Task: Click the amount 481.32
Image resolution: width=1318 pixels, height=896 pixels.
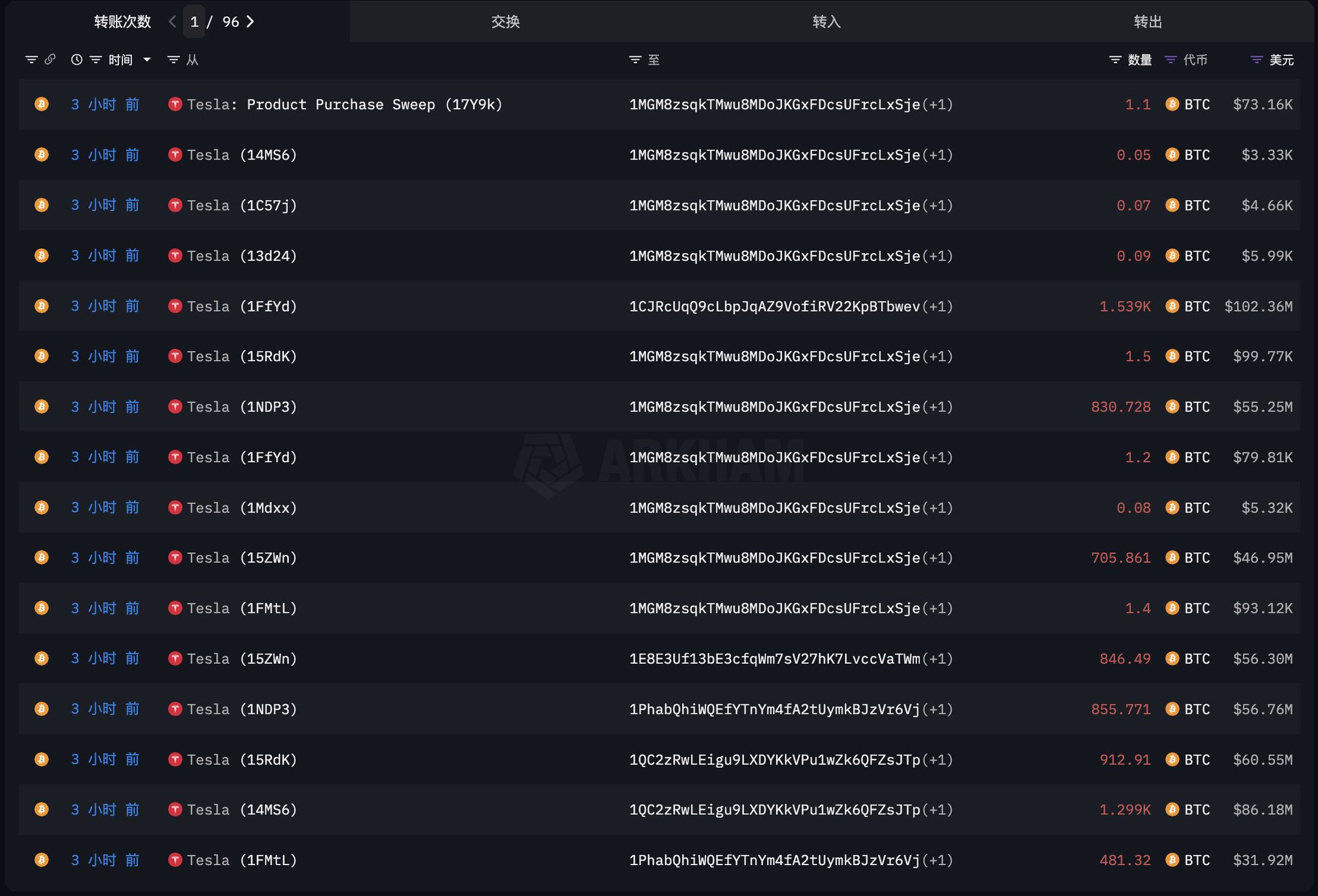Action: pos(1125,860)
